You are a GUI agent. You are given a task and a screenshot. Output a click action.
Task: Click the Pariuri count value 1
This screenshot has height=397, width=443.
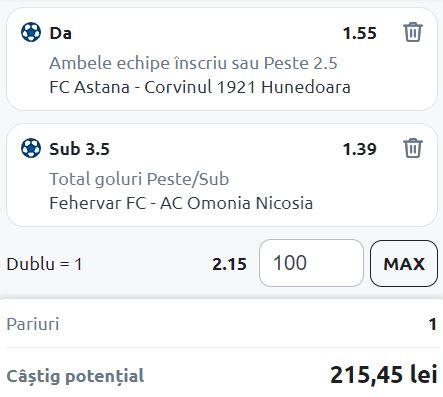(x=433, y=324)
